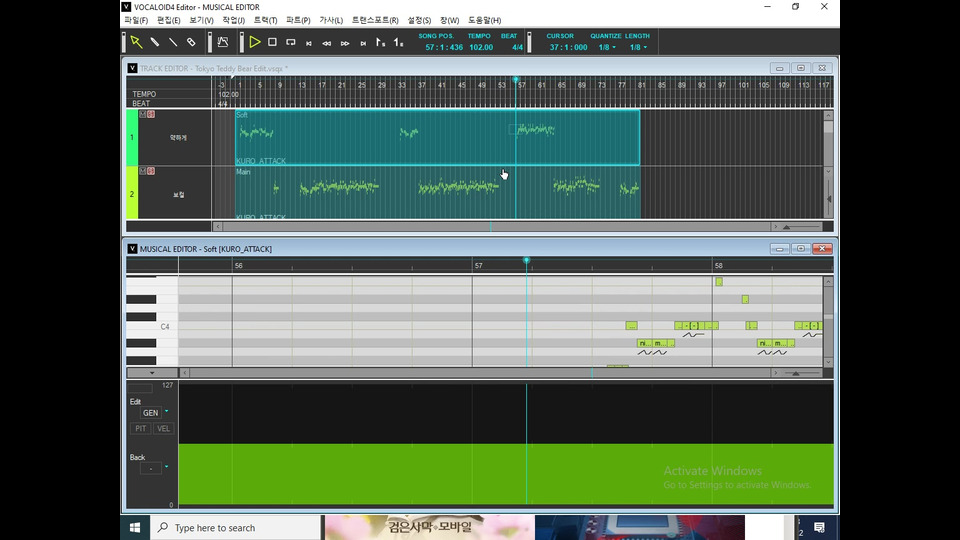
Task: Open the 보기(V) menu
Action: pos(201,20)
